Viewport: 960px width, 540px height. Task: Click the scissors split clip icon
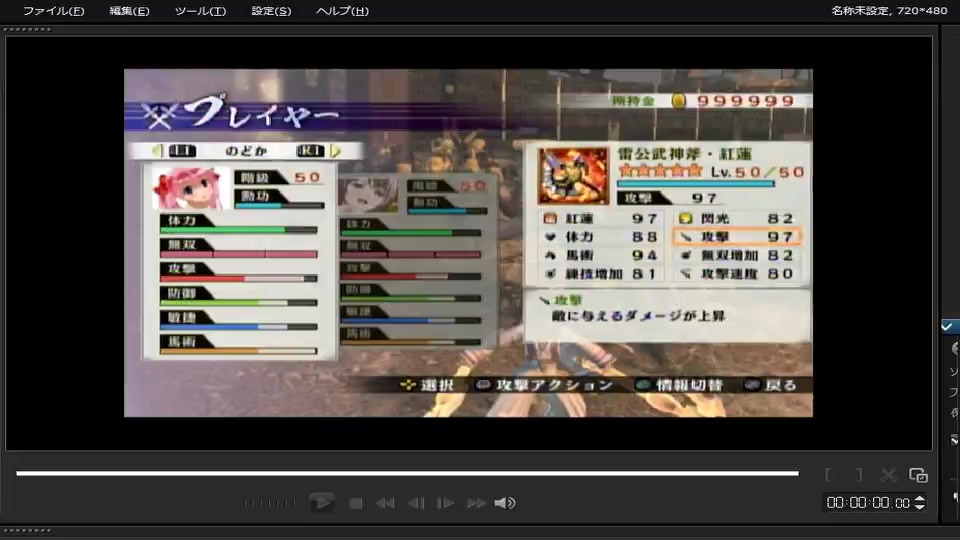[x=888, y=475]
